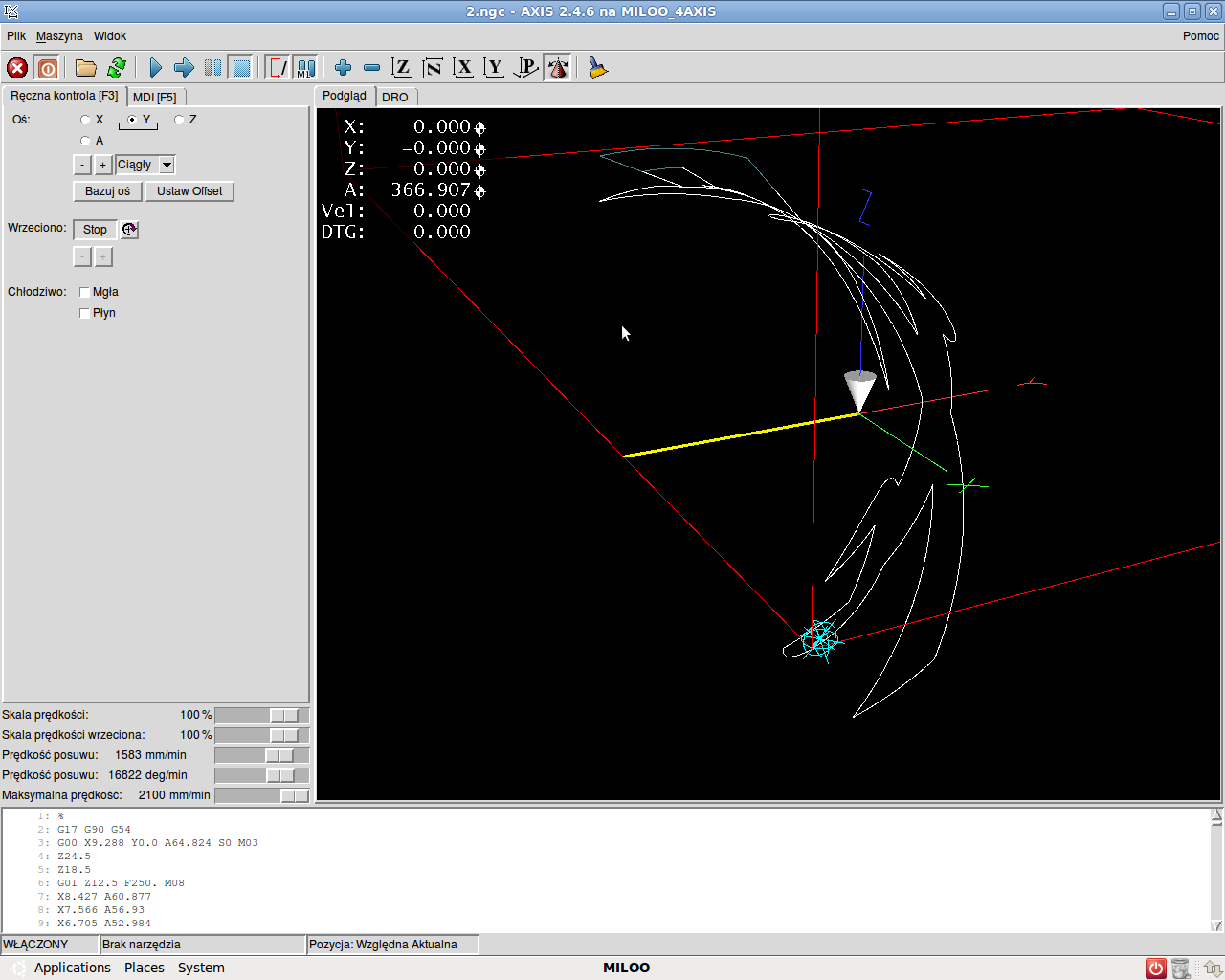The width and height of the screenshot is (1225, 980).
Task: Open the Pomoc menu
Action: pos(1200,36)
